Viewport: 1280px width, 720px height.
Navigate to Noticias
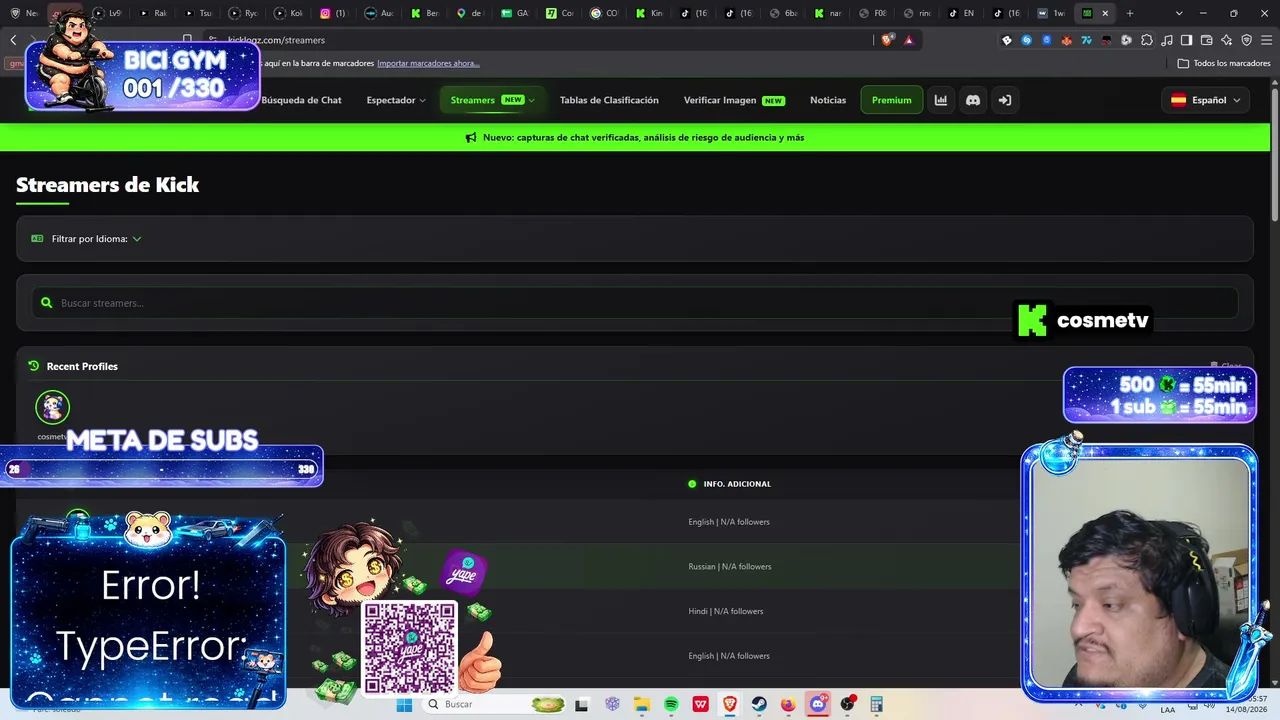828,100
